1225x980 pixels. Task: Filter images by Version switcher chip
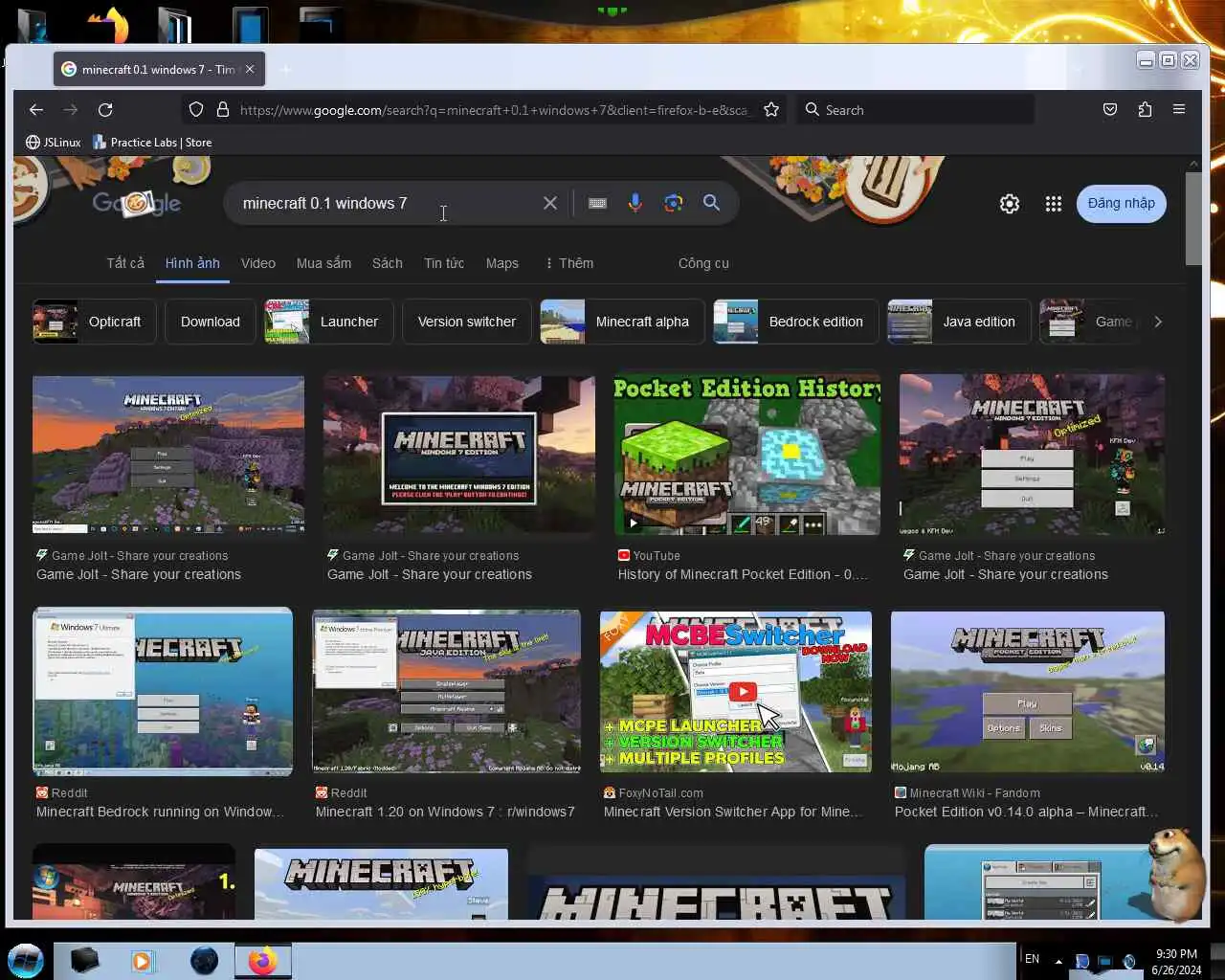pos(467,322)
